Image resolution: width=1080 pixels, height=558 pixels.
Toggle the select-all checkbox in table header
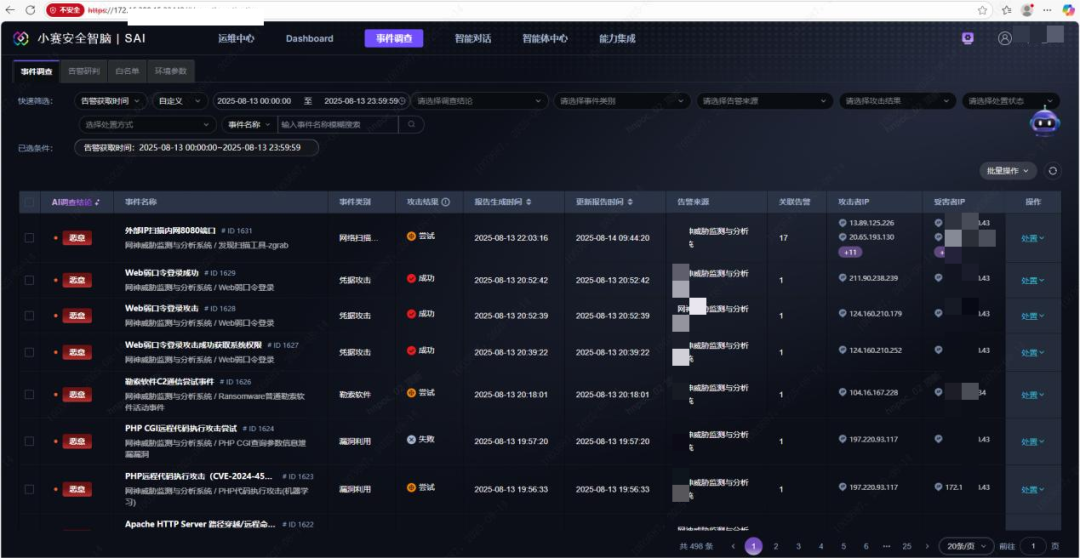point(29,202)
